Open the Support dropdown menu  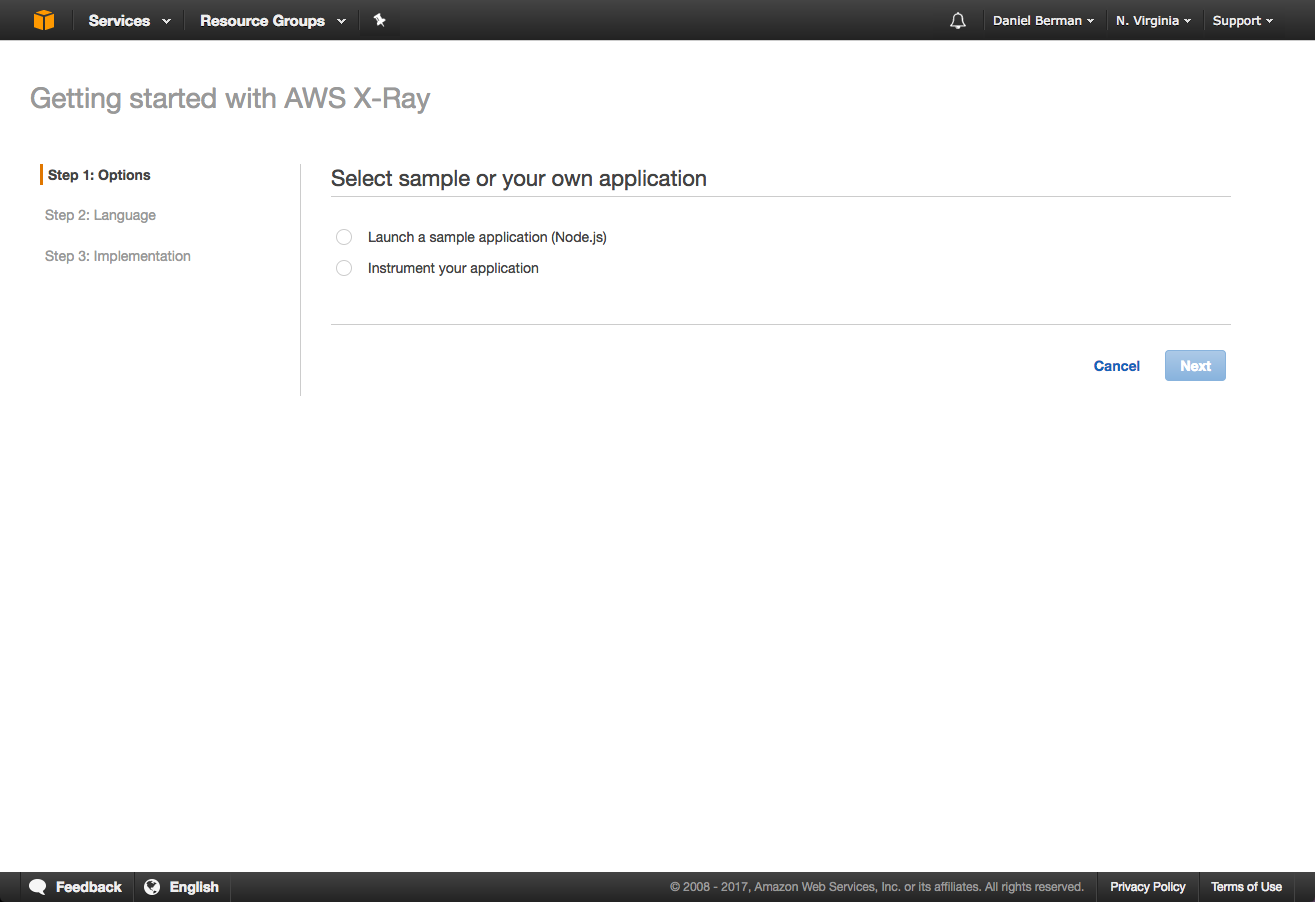coord(1243,20)
